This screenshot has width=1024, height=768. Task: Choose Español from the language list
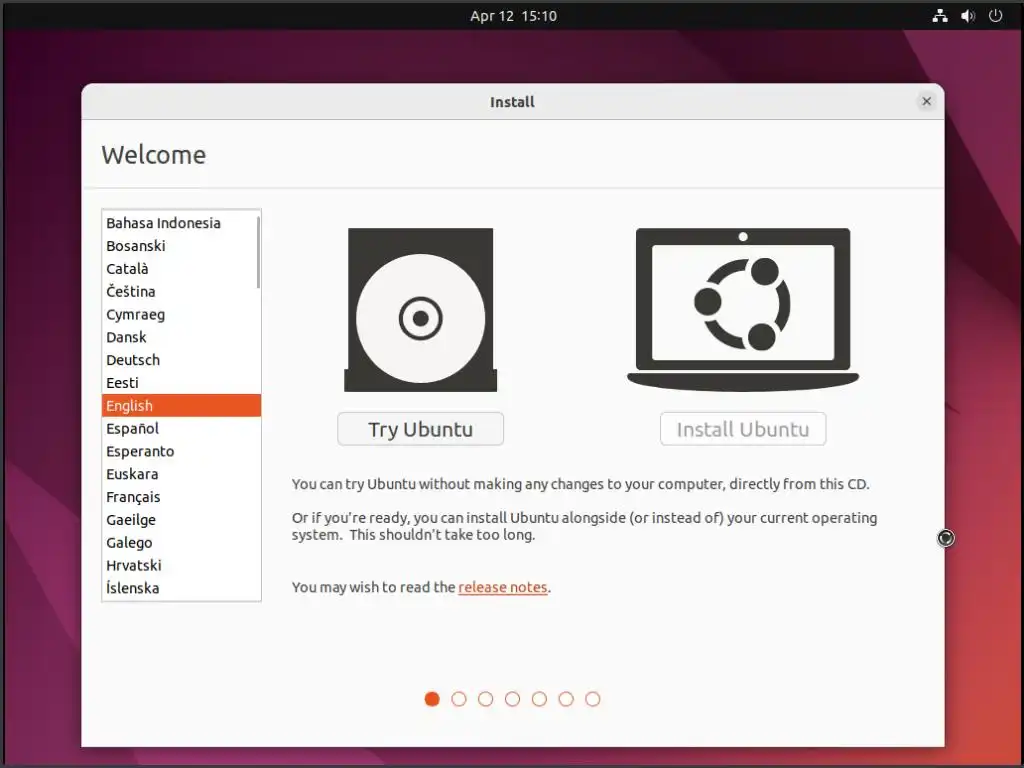click(181, 428)
